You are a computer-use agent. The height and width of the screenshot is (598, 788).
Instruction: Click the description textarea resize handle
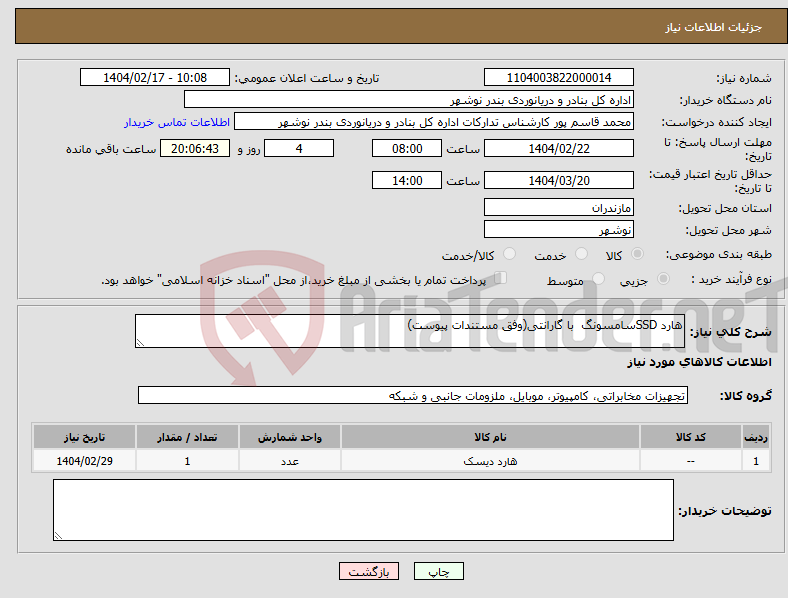pos(140,343)
